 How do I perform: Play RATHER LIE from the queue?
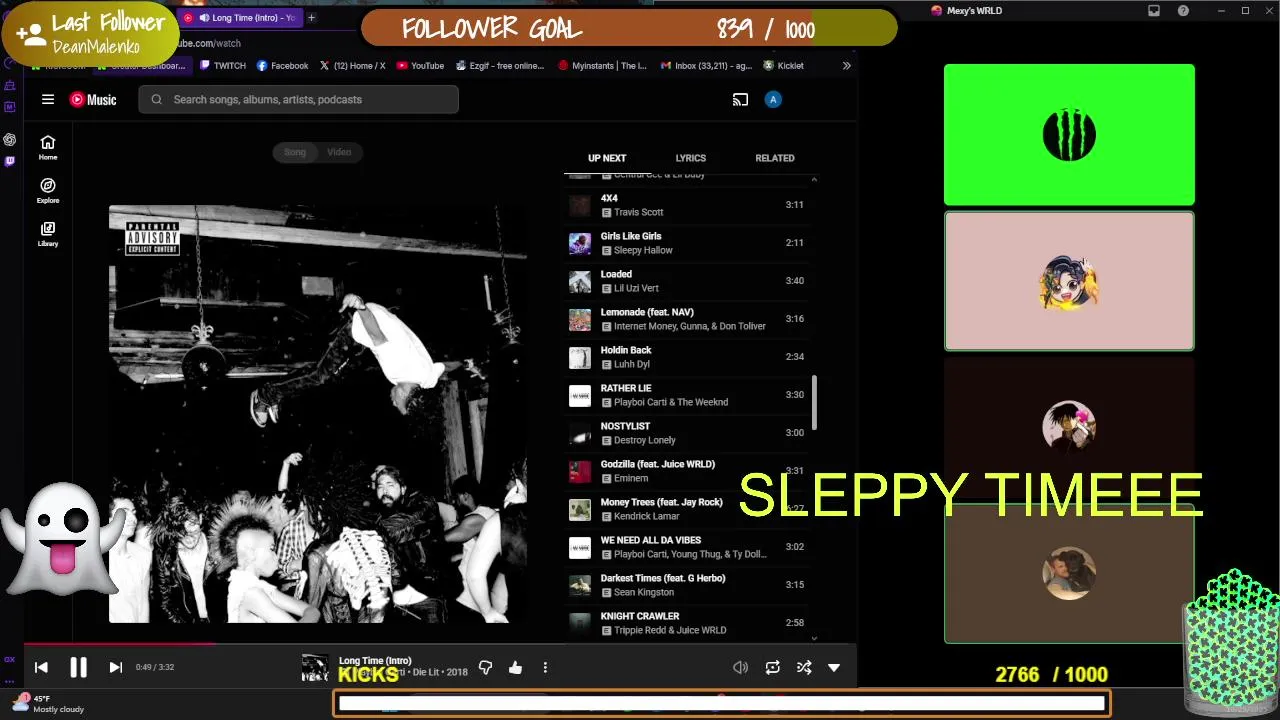(x=687, y=395)
